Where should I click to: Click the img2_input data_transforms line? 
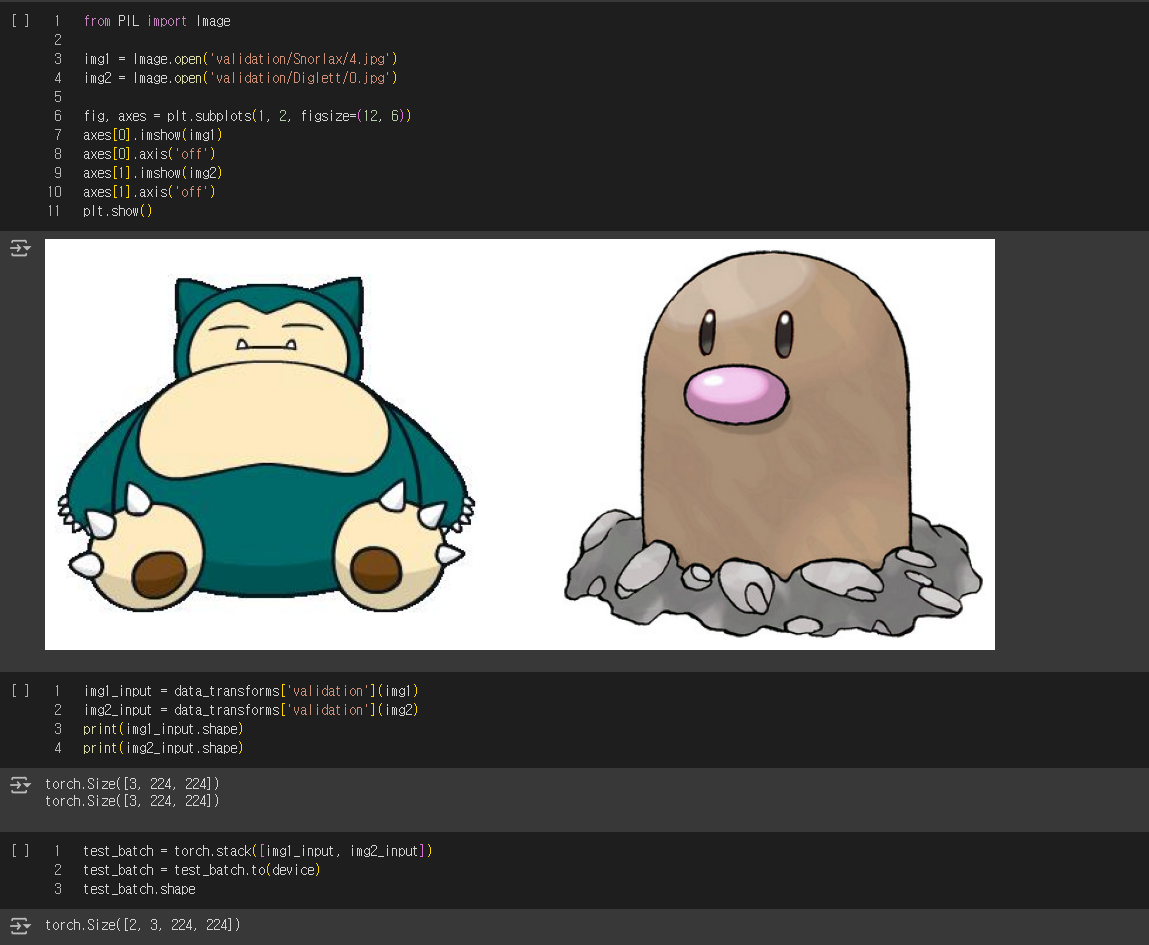(251, 710)
